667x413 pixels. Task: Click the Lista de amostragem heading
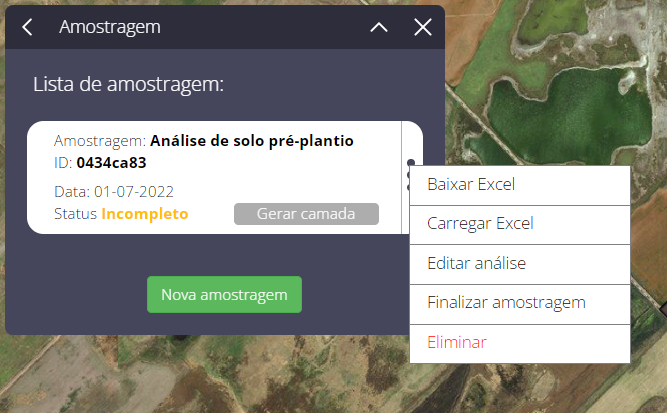tap(128, 84)
